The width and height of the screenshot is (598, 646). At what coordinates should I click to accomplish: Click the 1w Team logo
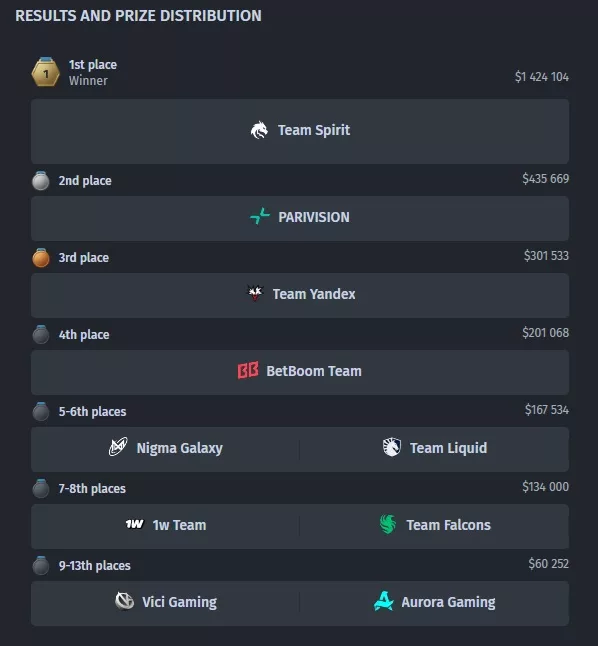pyautogui.click(x=135, y=524)
